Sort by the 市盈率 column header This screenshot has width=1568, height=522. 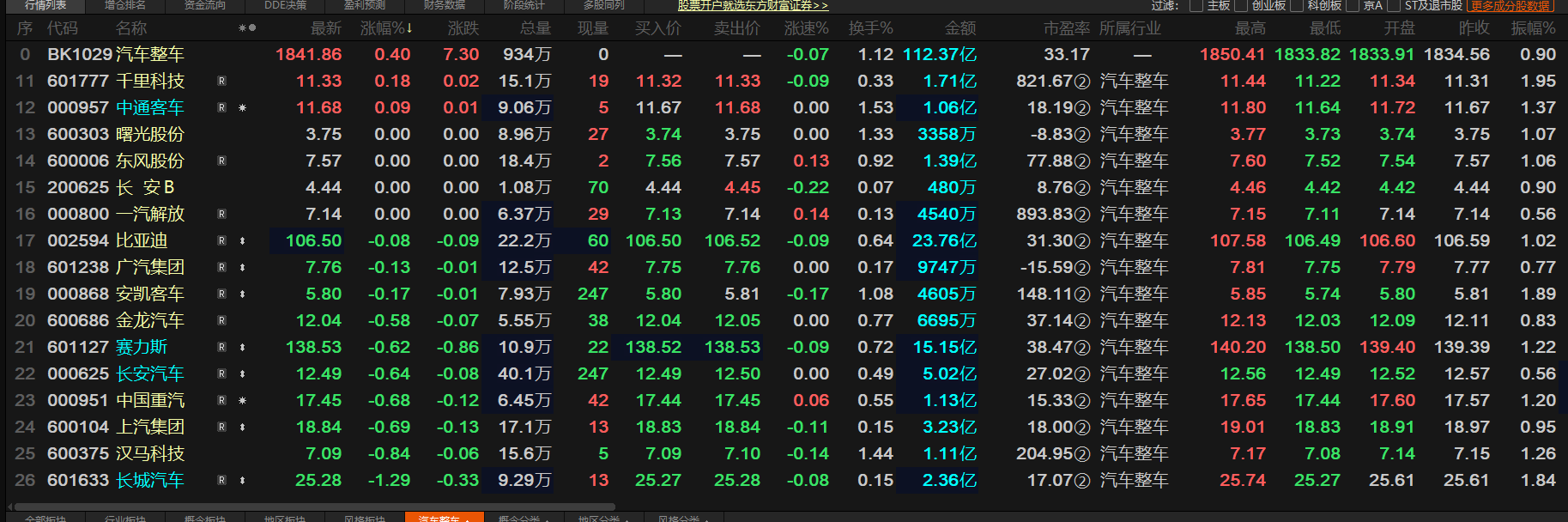coord(1067,28)
